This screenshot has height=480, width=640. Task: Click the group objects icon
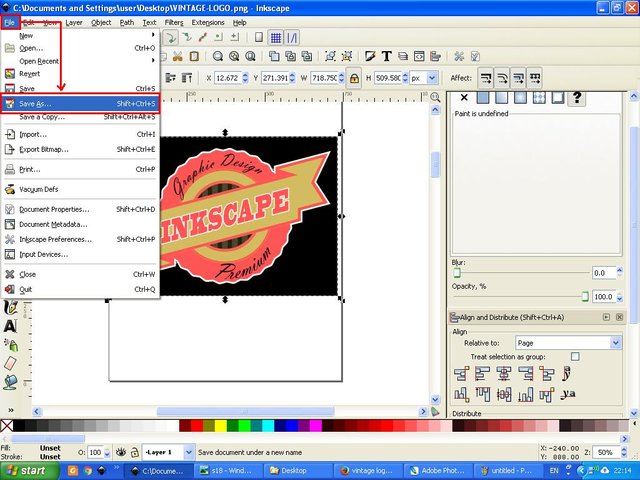[x=330, y=56]
